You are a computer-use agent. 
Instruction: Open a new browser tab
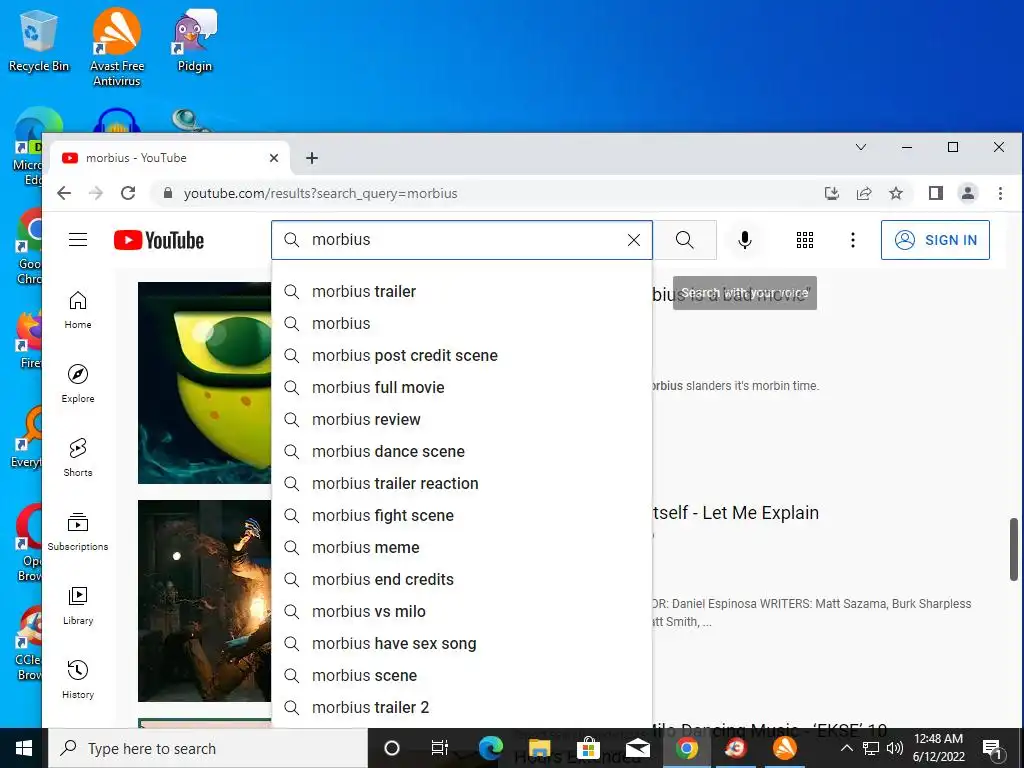pos(312,158)
